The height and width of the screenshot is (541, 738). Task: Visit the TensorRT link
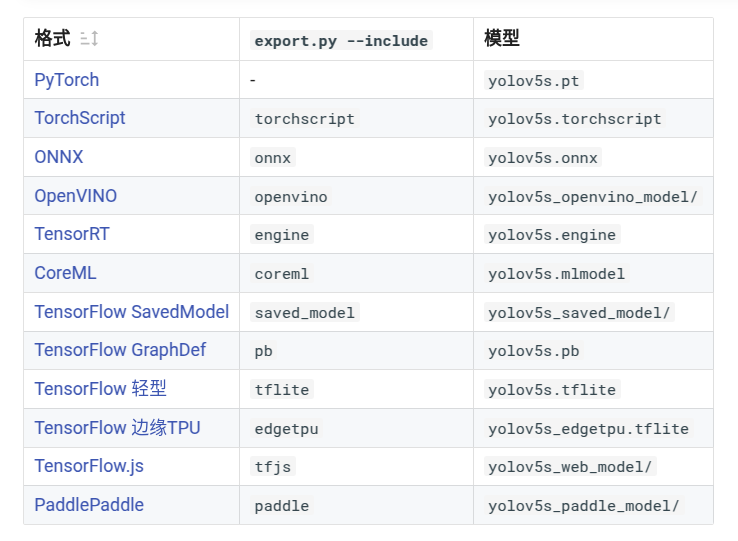[72, 234]
